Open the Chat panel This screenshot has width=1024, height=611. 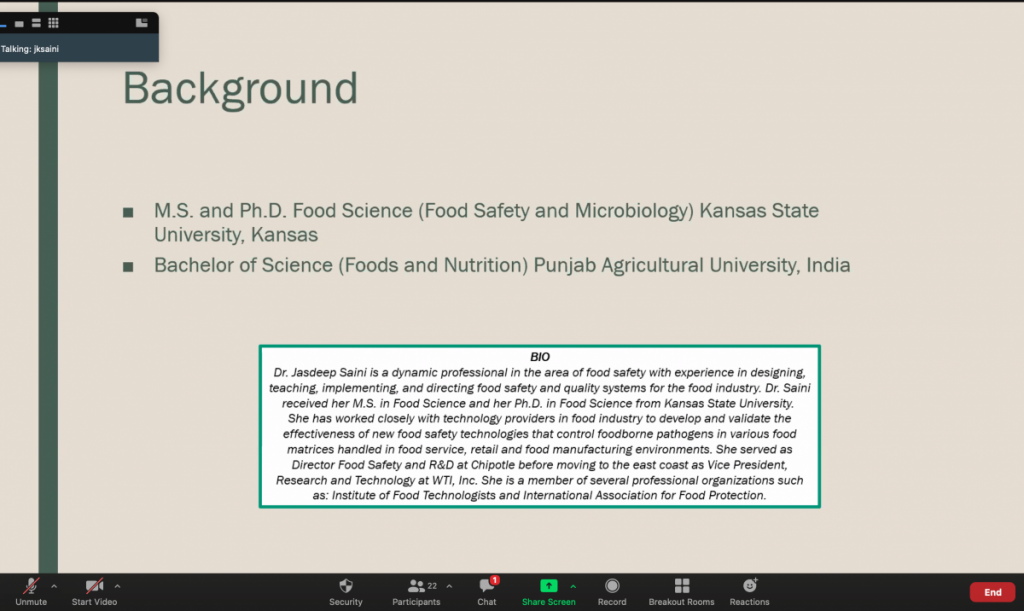click(487, 592)
